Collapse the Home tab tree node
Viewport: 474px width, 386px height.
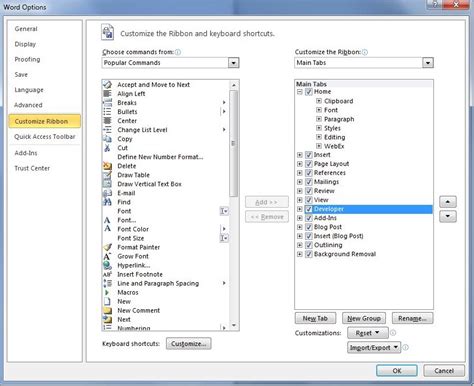pyautogui.click(x=300, y=92)
